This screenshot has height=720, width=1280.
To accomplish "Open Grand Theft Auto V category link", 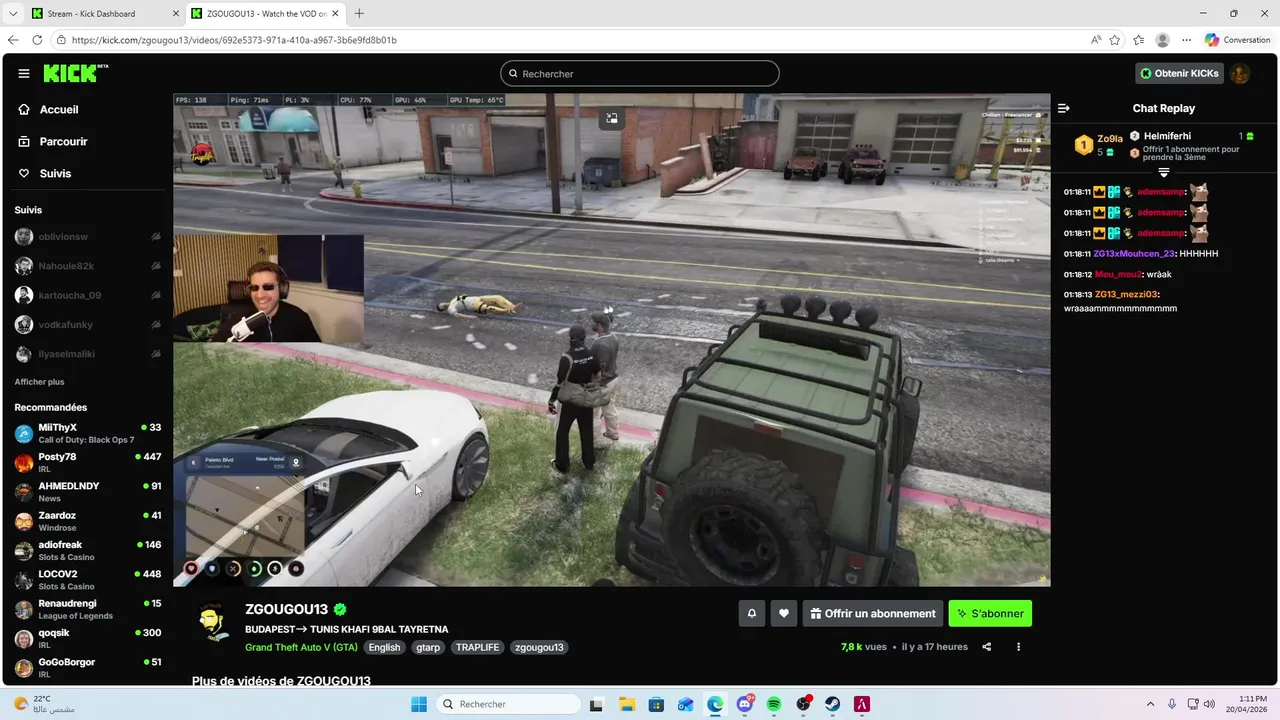I will point(301,647).
